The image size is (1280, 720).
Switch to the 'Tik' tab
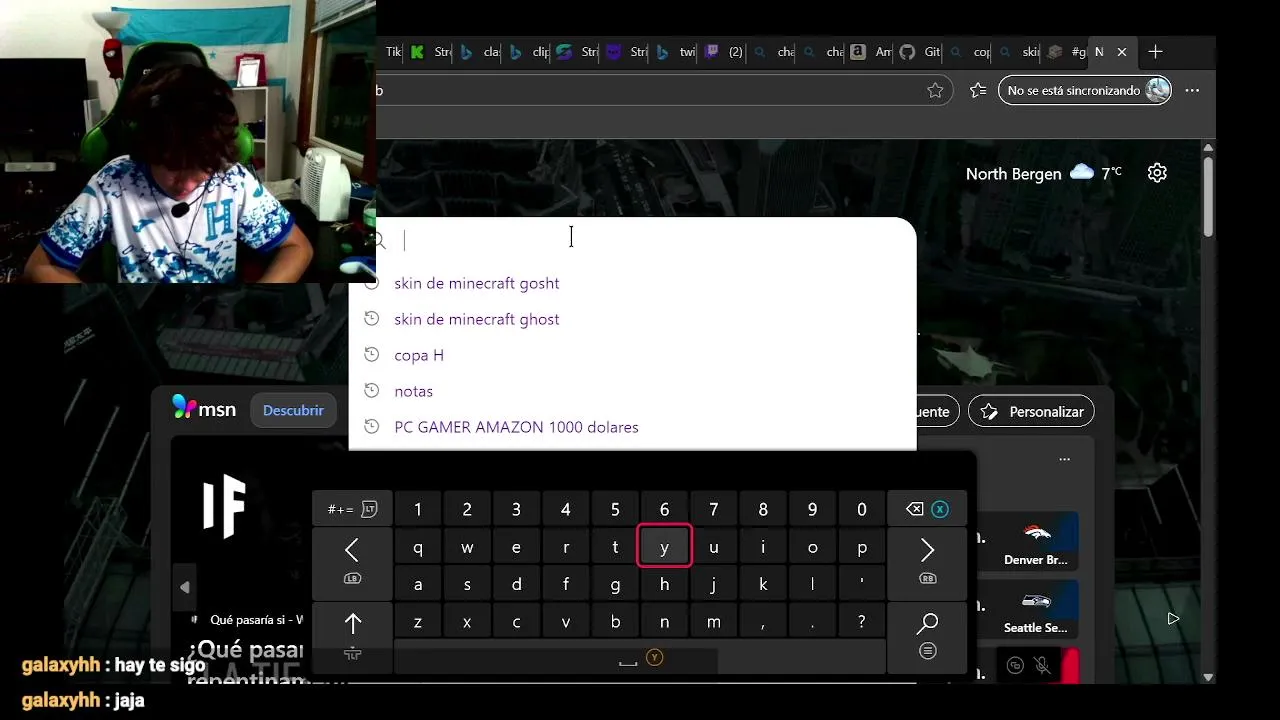point(392,52)
